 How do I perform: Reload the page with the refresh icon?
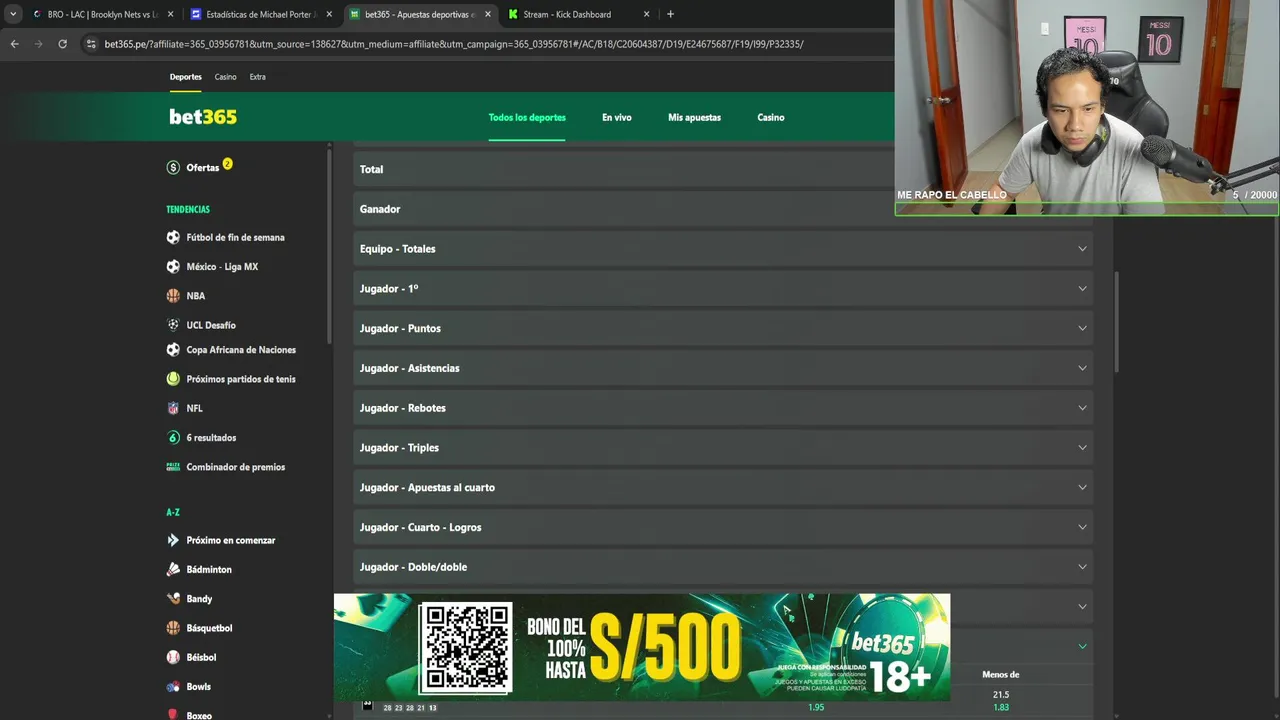[x=62, y=44]
